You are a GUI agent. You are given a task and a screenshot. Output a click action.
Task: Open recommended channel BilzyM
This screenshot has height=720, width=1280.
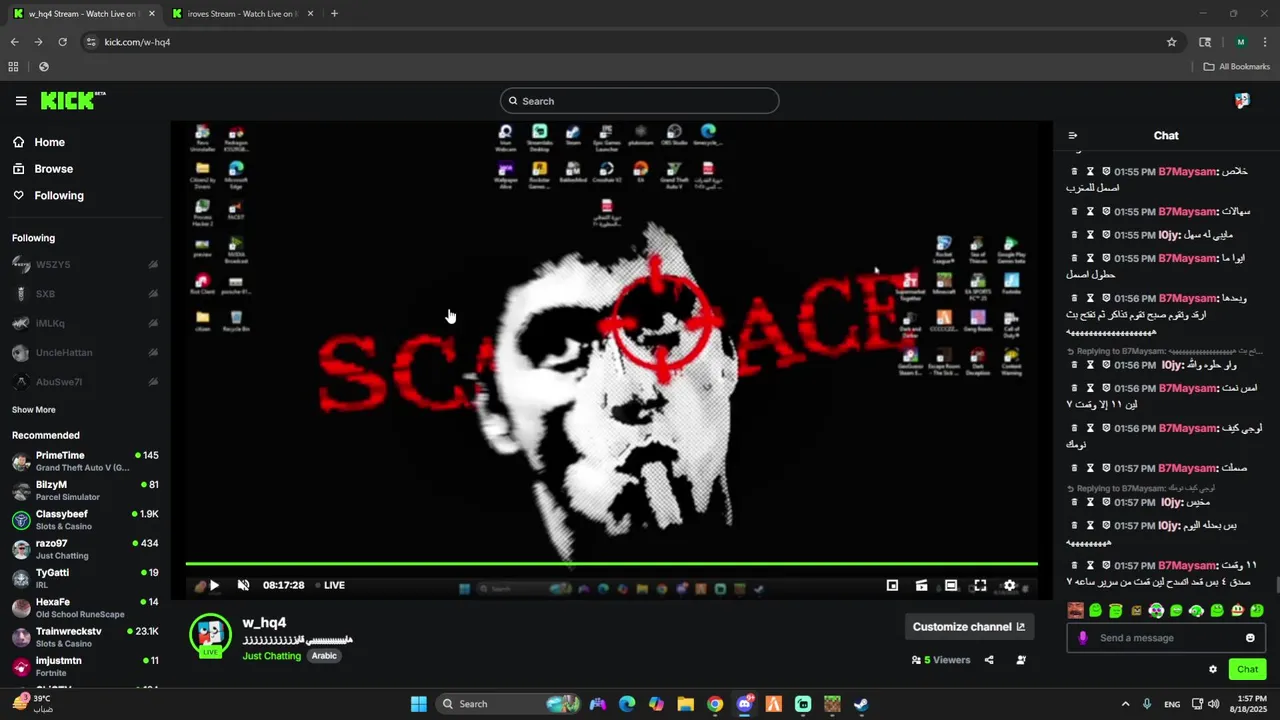(x=85, y=491)
